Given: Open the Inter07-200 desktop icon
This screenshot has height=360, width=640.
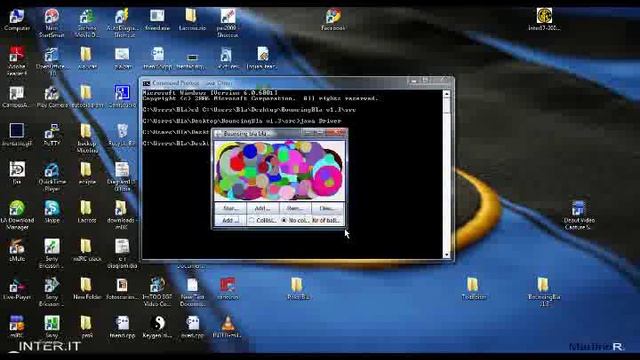Looking at the screenshot, I should (x=544, y=20).
